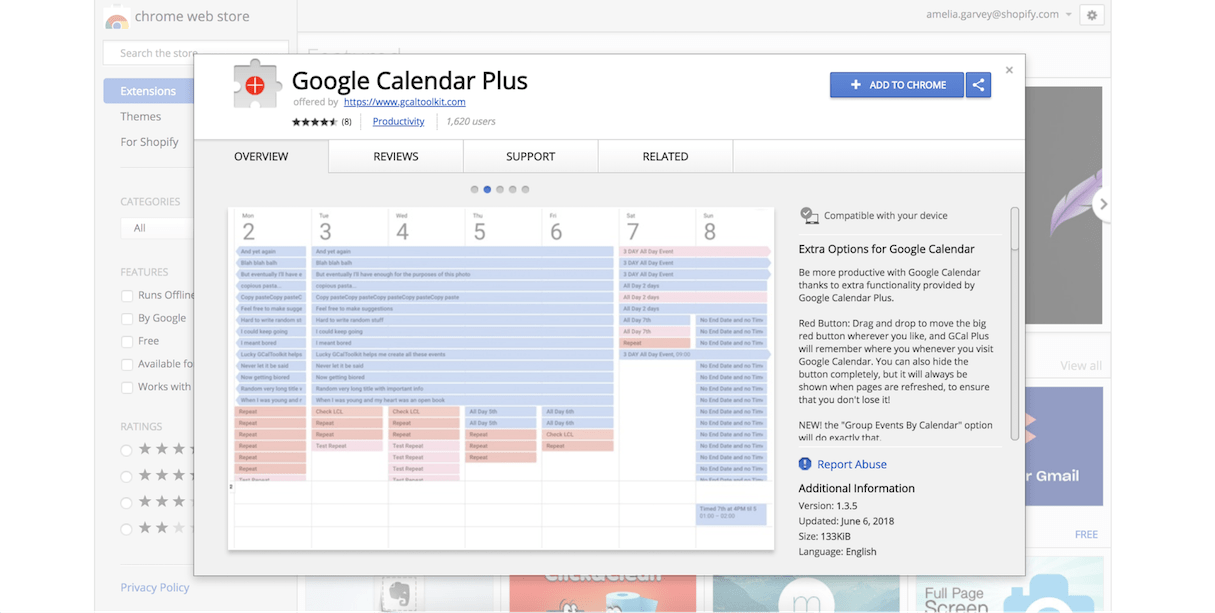Click the Updated: June 6, 2018 text

847,521
